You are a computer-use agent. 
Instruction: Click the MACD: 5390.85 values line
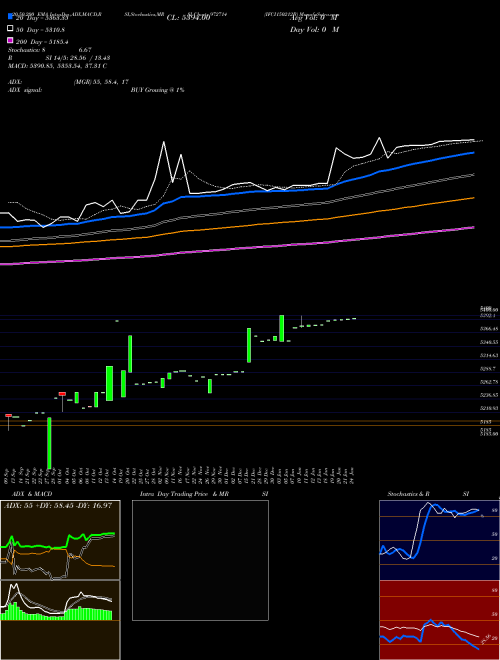[57, 66]
